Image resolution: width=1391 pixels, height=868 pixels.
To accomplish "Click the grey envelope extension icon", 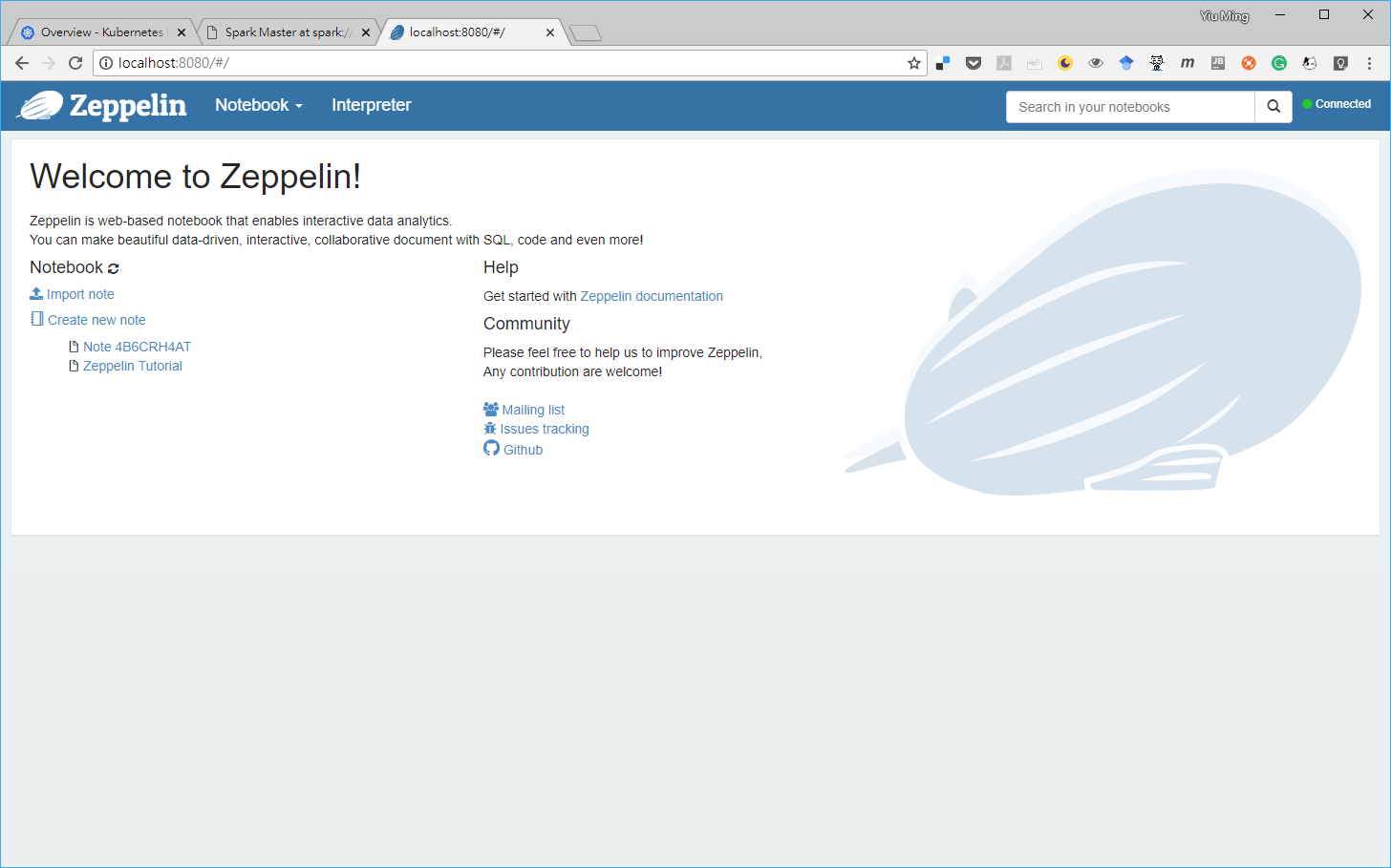I will click(x=1035, y=63).
